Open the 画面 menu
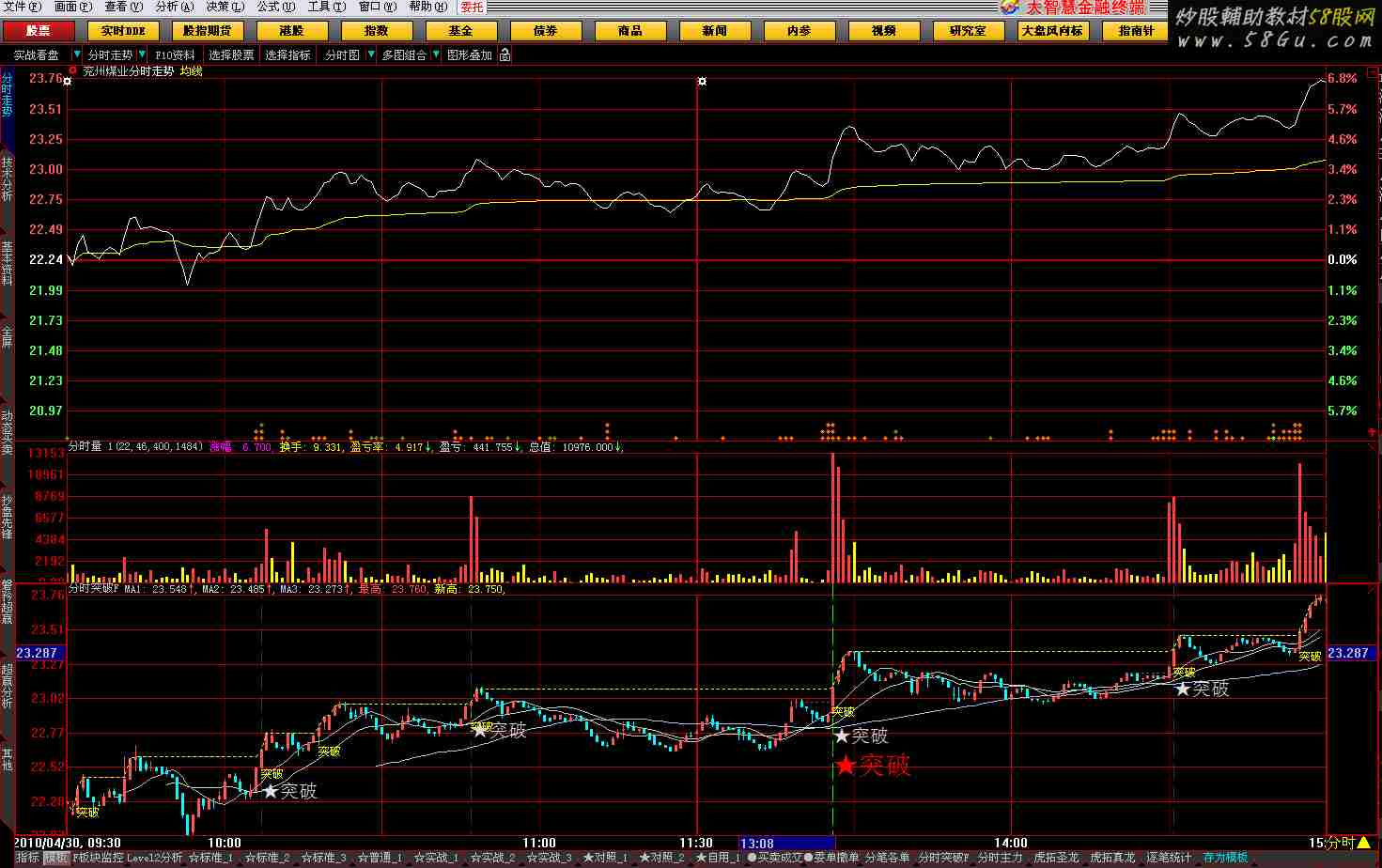The image size is (1382, 868). click(72, 7)
